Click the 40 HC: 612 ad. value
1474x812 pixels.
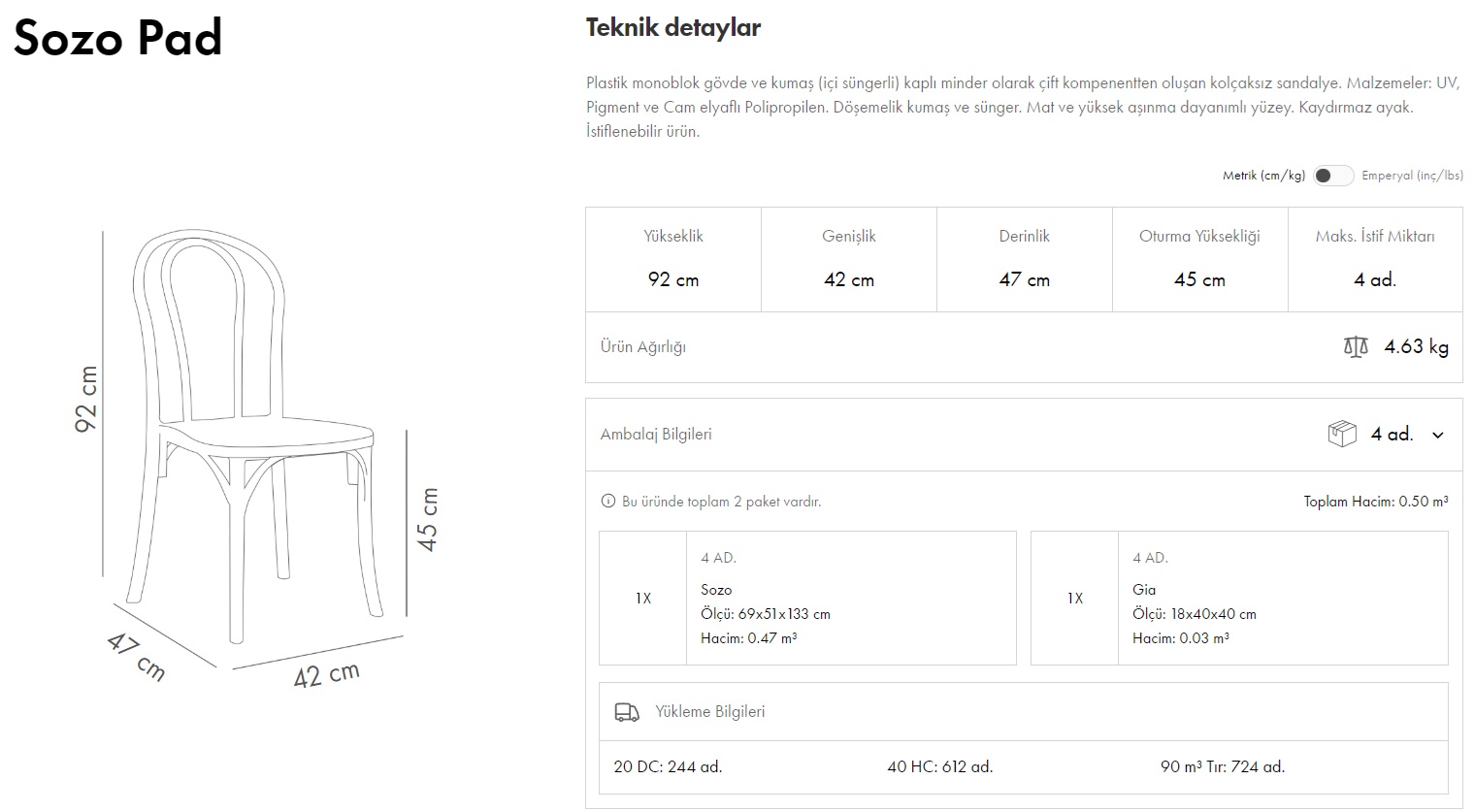(939, 766)
